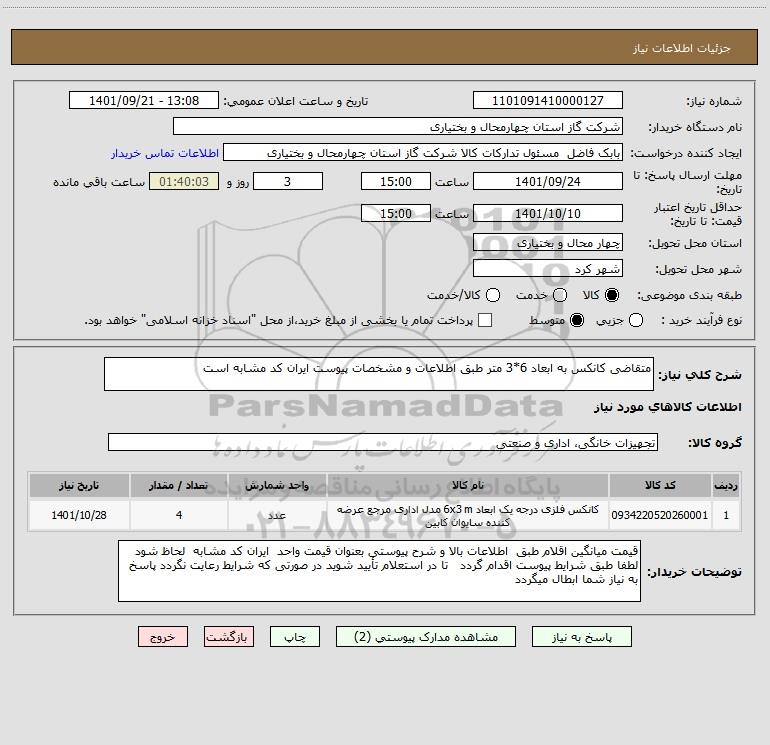Image resolution: width=770 pixels, height=745 pixels.
Task: Toggle the اسناد خزانه اسلامی payment checkbox
Action: (485, 320)
